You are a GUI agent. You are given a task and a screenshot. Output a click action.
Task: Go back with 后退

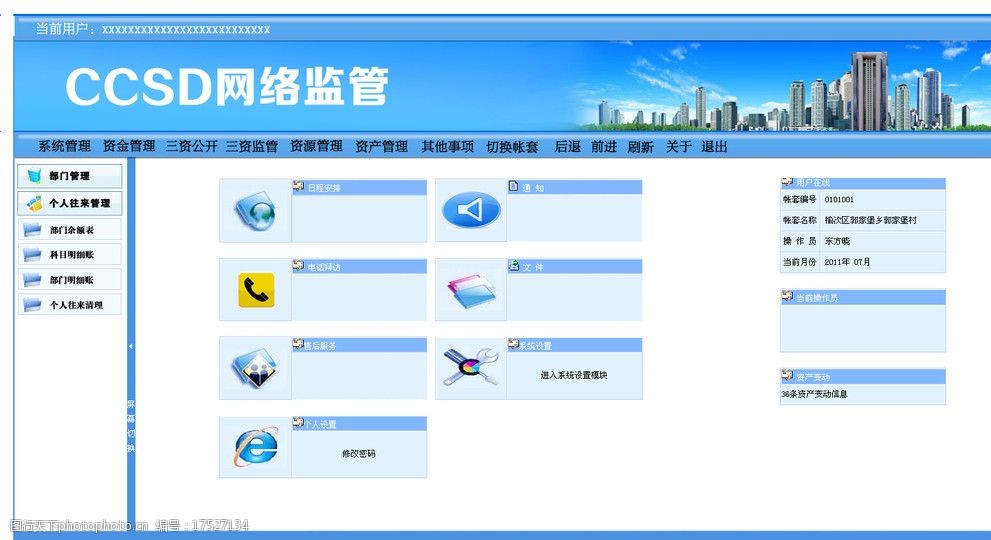[568, 147]
